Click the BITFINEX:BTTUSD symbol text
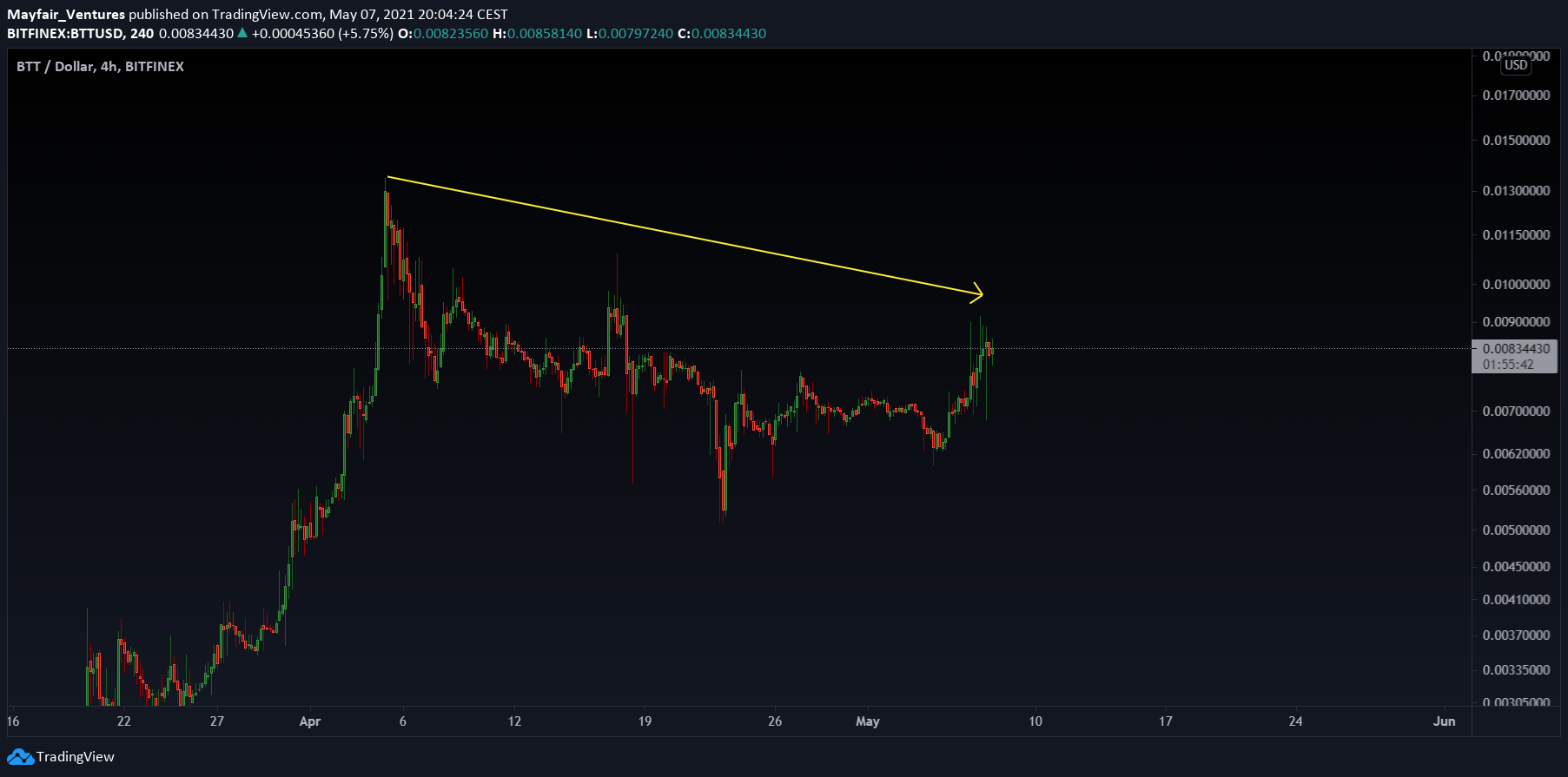The width and height of the screenshot is (1568, 777). (65, 33)
